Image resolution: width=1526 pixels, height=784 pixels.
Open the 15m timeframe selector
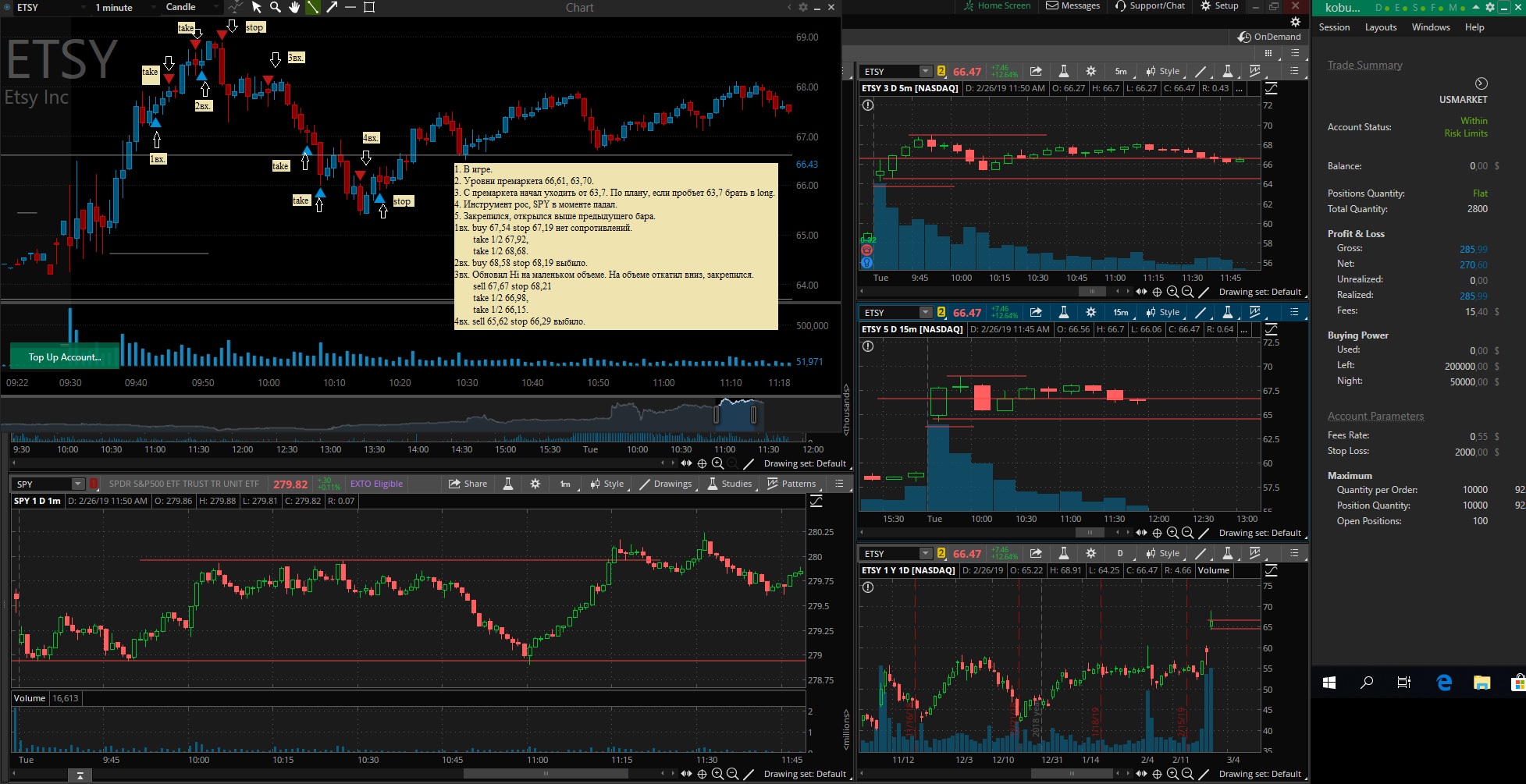(x=1121, y=312)
